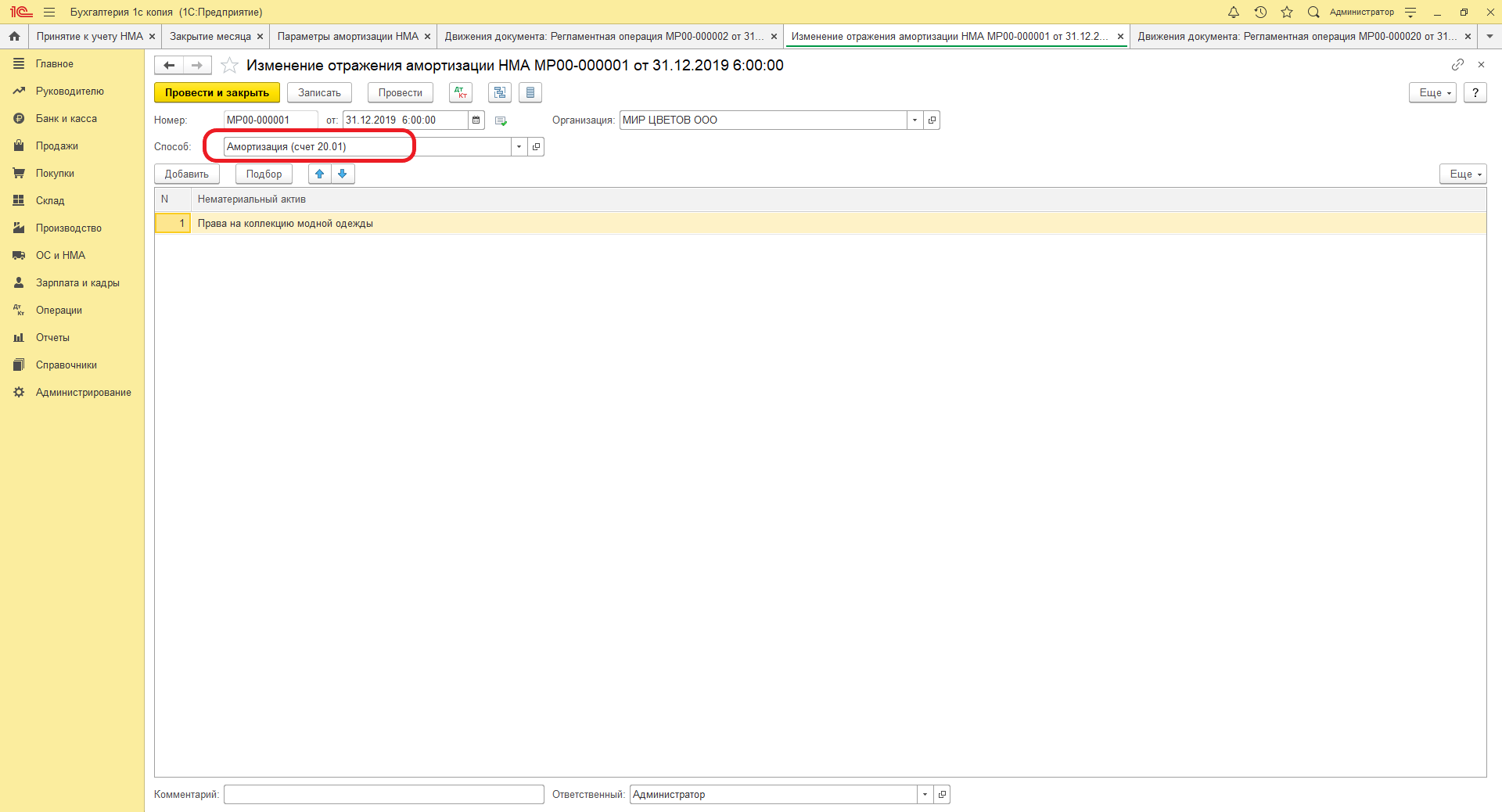Expand the Ответственный dropdown list
Viewport: 1502px width, 812px height.
pyautogui.click(x=925, y=795)
